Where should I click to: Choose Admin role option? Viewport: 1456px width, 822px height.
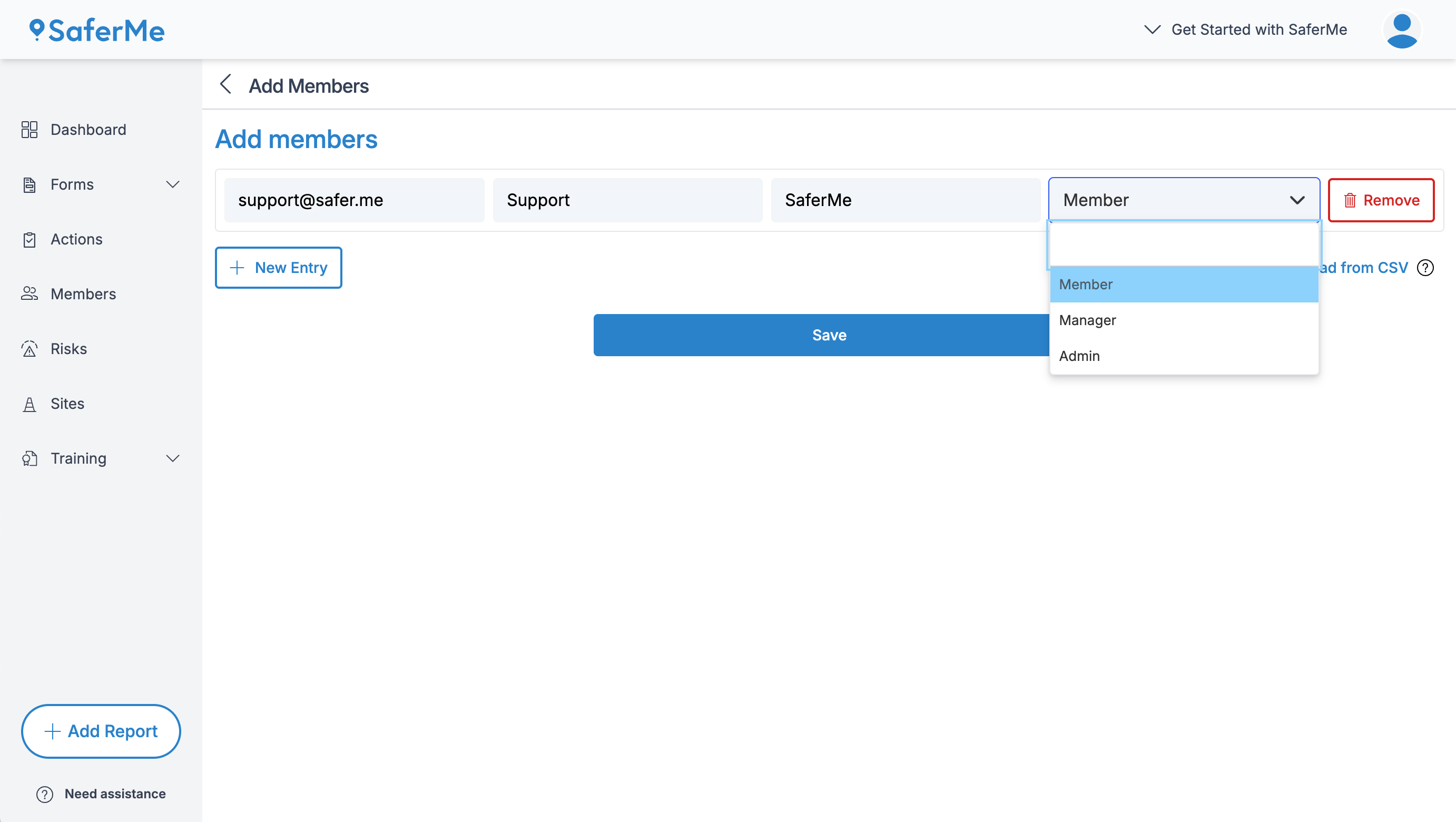[1079, 356]
